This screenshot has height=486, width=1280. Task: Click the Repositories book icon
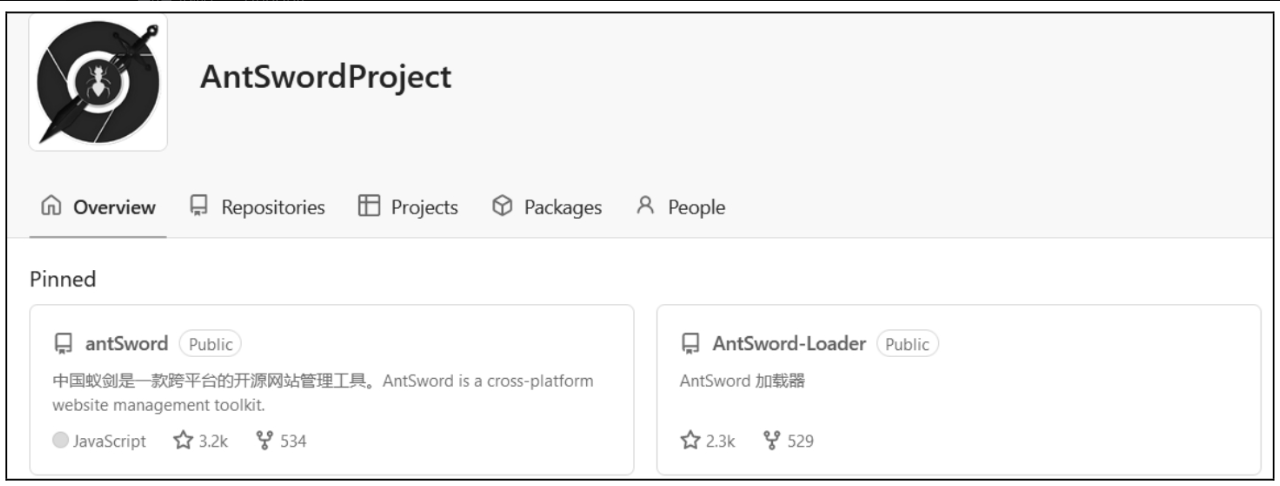[198, 207]
